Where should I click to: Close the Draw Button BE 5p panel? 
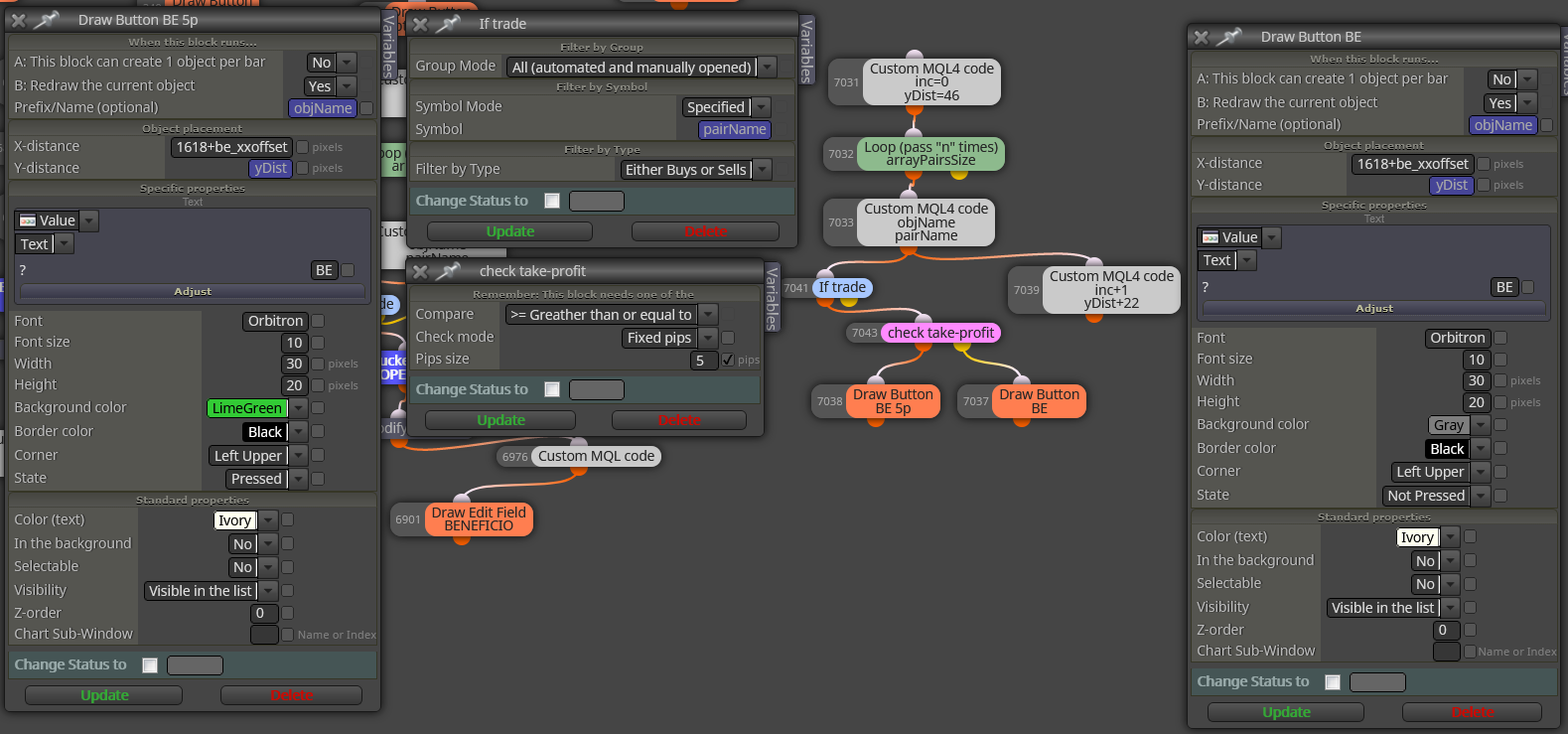click(x=18, y=20)
